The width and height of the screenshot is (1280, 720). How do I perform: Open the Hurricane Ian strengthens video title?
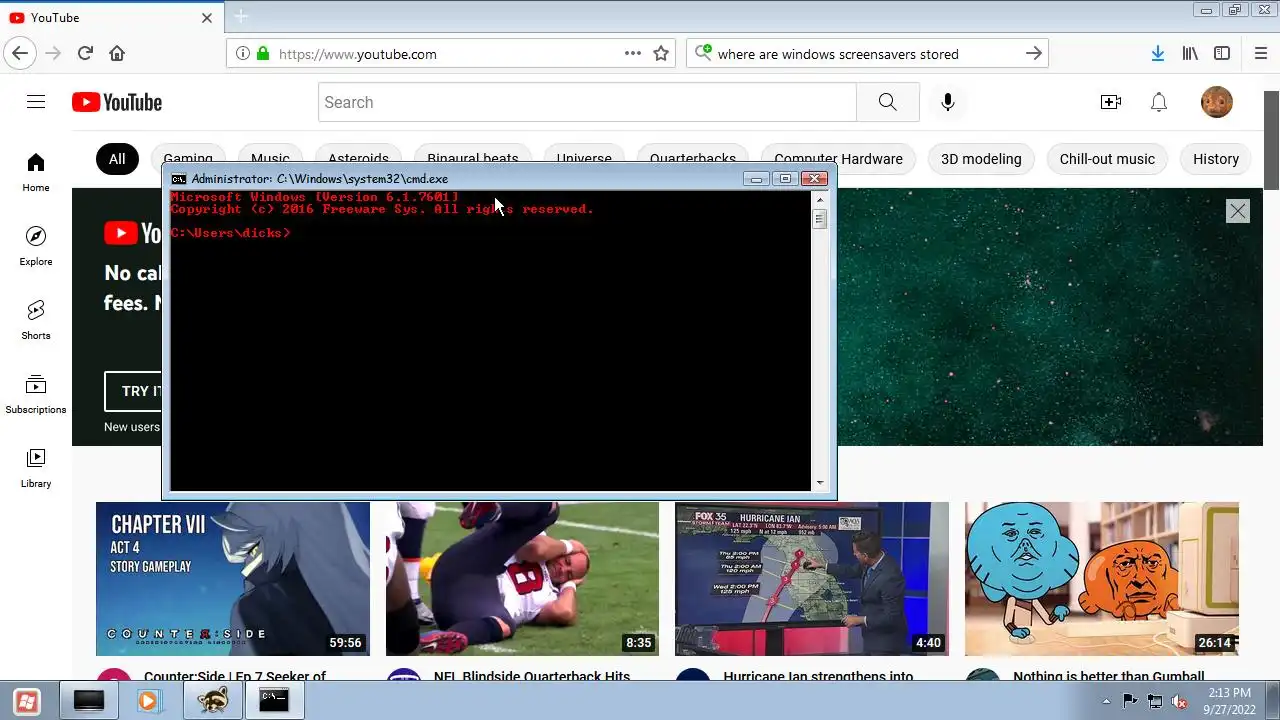(818, 676)
